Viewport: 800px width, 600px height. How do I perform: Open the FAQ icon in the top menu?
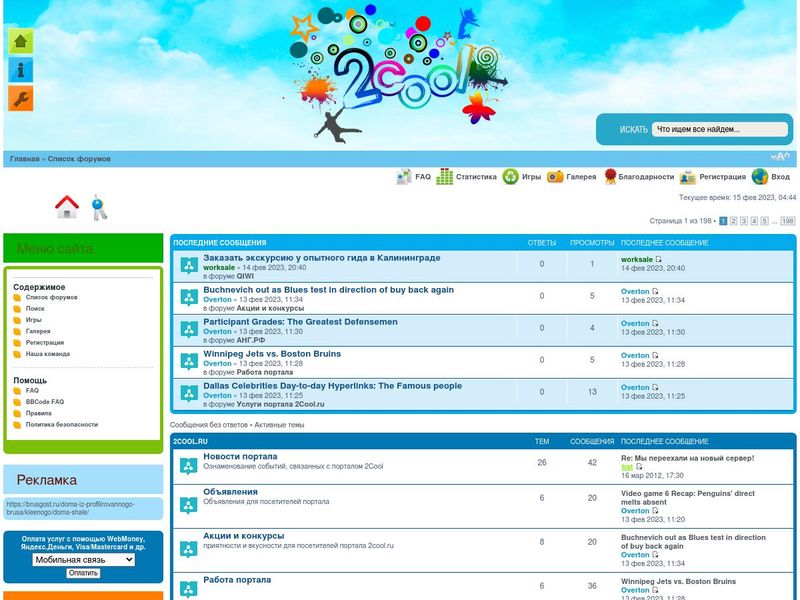click(404, 177)
